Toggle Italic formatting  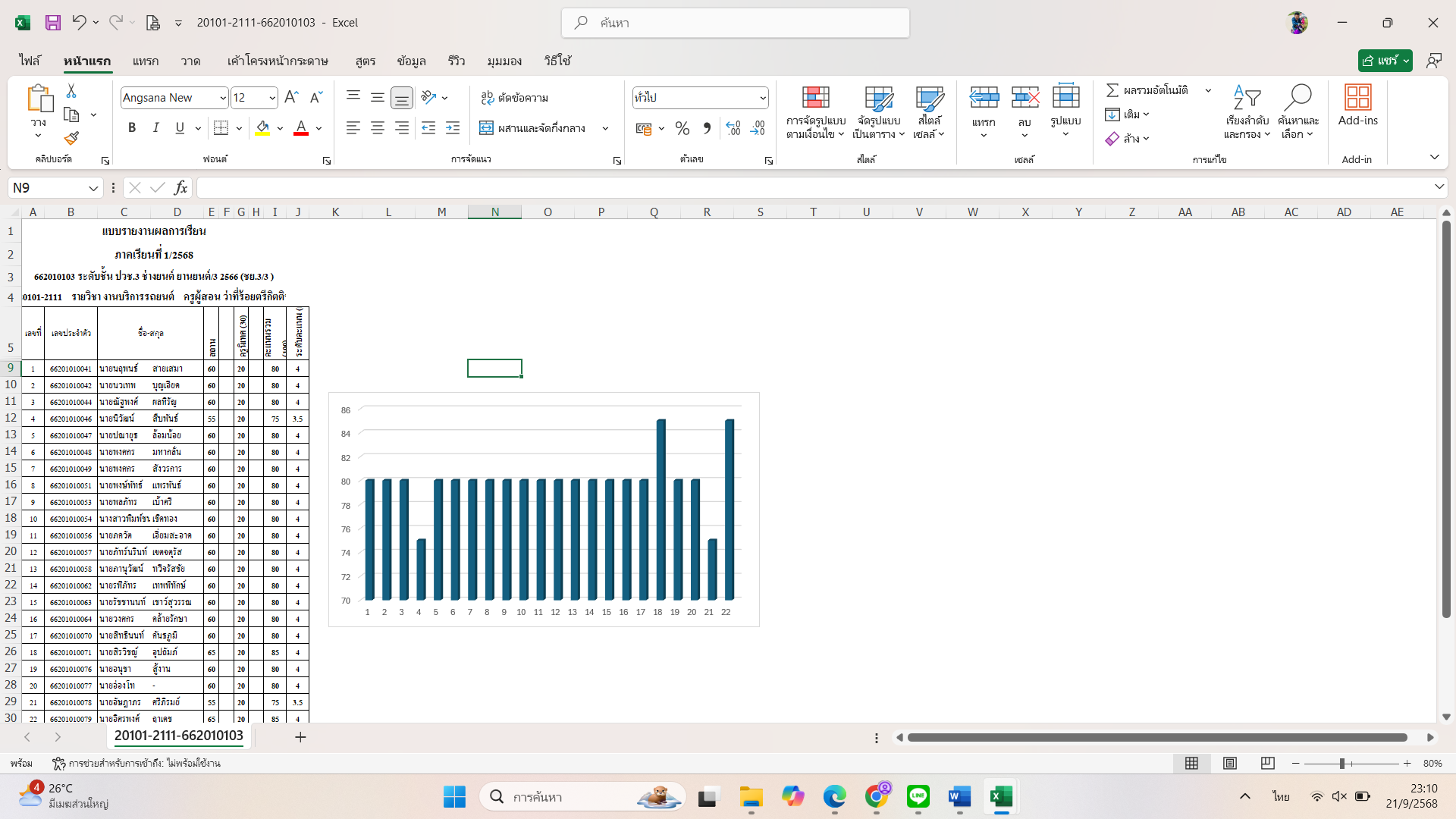155,128
